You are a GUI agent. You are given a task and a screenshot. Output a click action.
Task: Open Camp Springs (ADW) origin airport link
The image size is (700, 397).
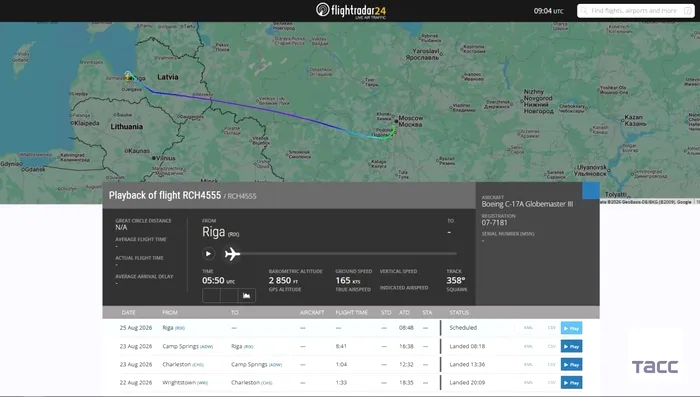(188, 347)
